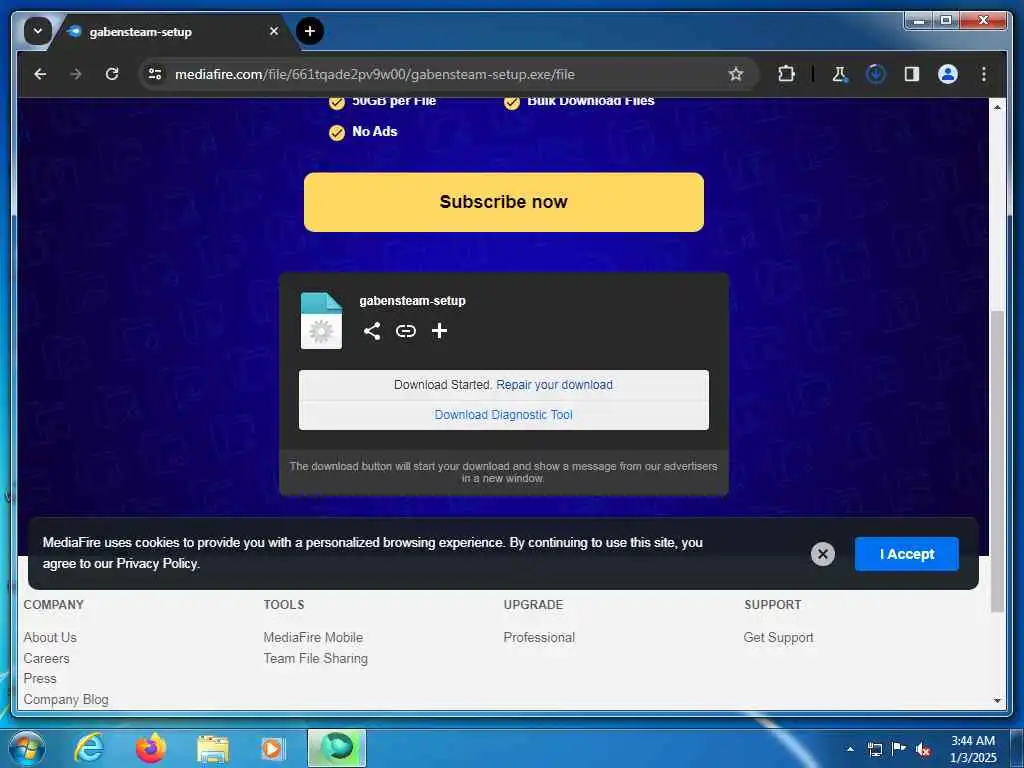Open Windows Explorer from taskbar
The image size is (1024, 768).
[x=213, y=748]
